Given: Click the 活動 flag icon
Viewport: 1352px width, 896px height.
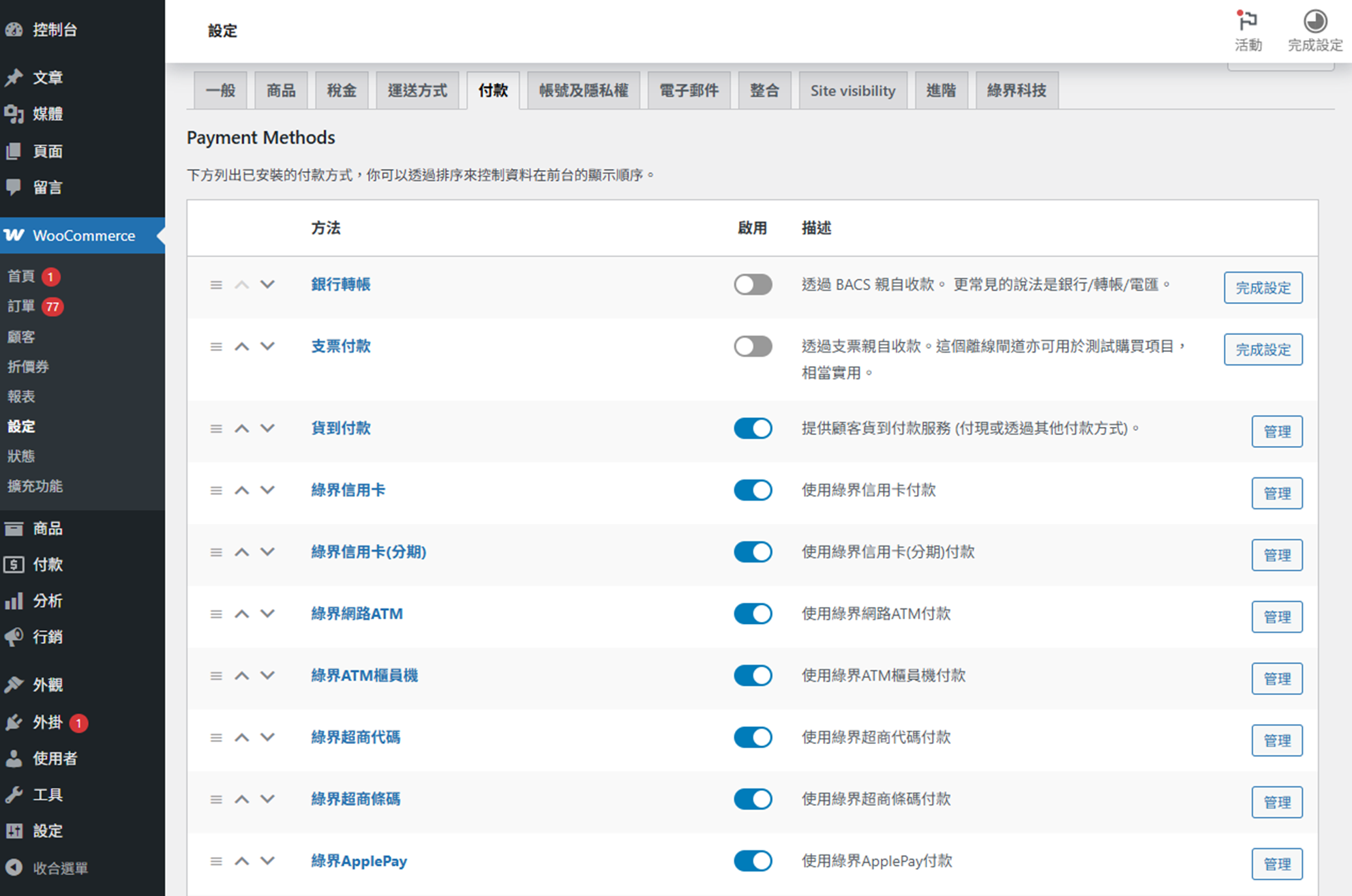Looking at the screenshot, I should point(1248,22).
